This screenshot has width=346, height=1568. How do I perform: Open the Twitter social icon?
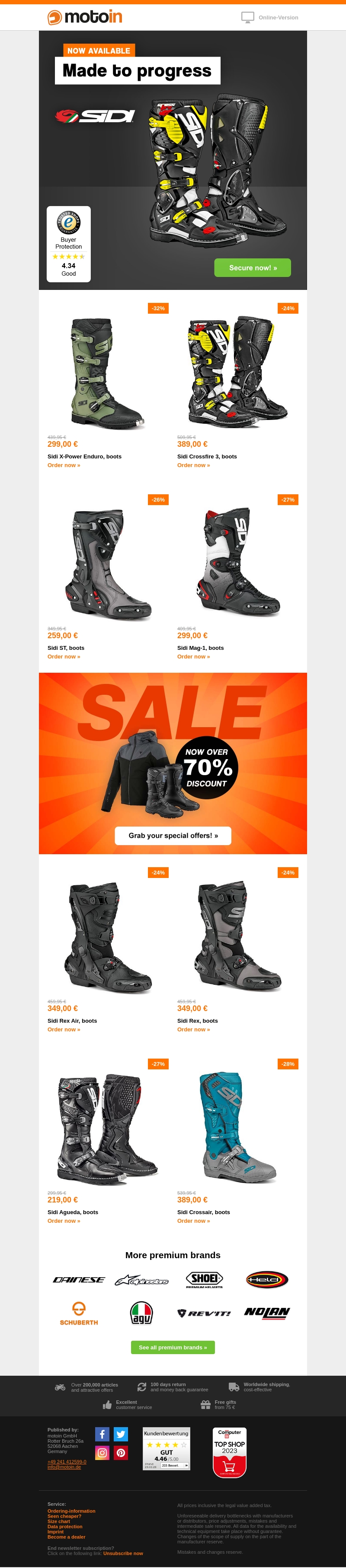(x=121, y=1434)
